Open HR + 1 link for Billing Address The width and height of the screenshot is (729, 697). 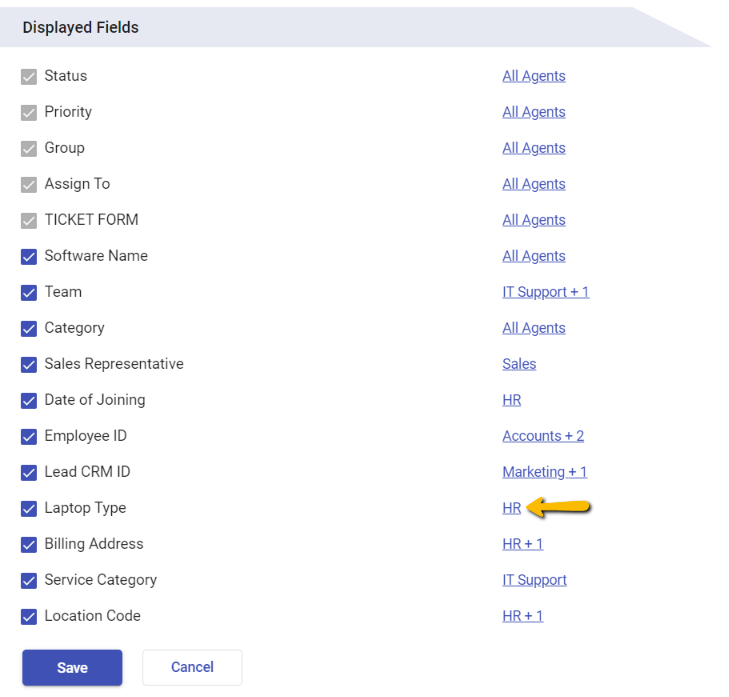523,544
